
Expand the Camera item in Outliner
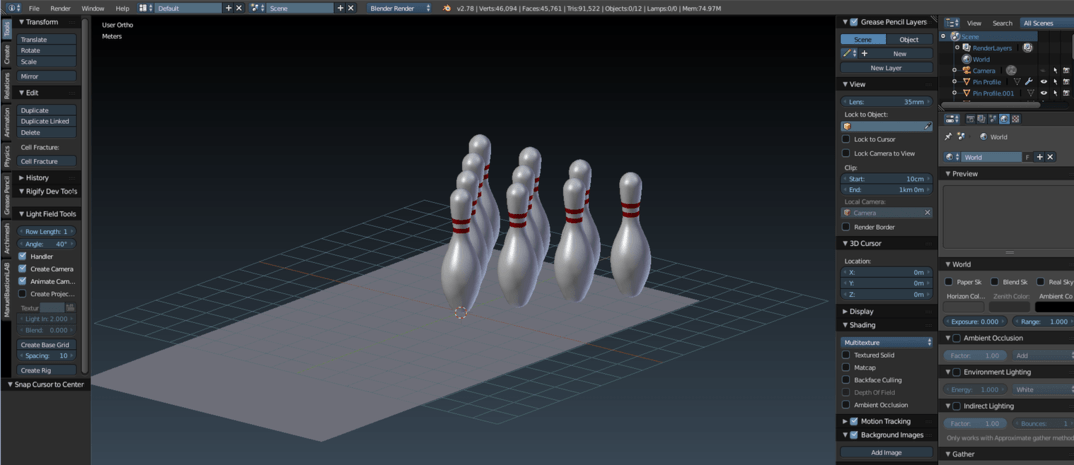tap(953, 71)
